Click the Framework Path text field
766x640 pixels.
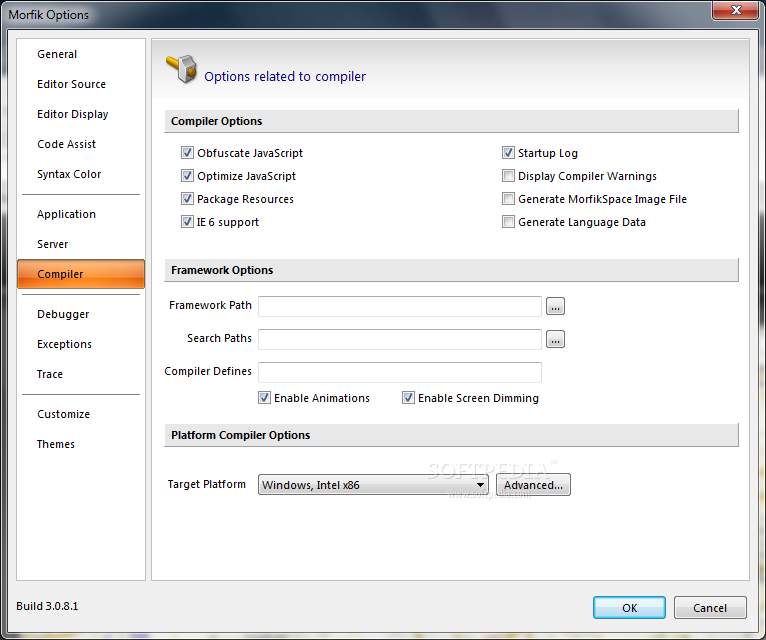400,306
